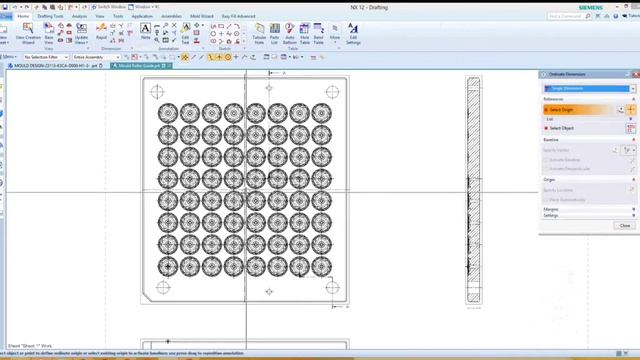Click the section side view at right
The height and width of the screenshot is (360, 640).
(473, 190)
